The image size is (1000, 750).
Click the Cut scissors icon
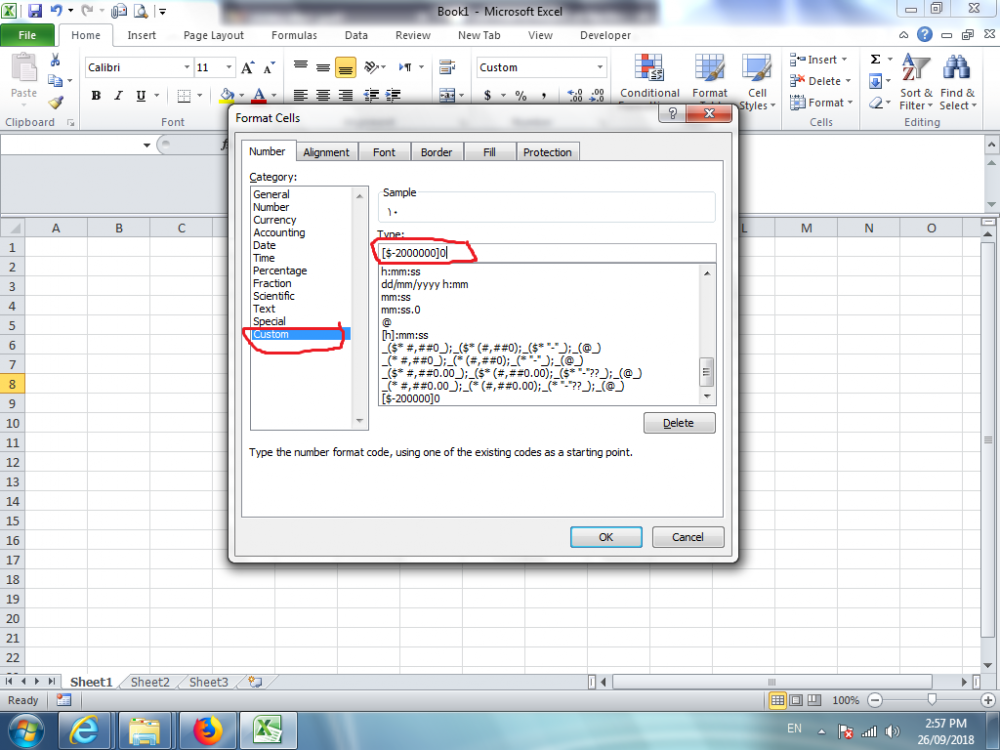(55, 60)
